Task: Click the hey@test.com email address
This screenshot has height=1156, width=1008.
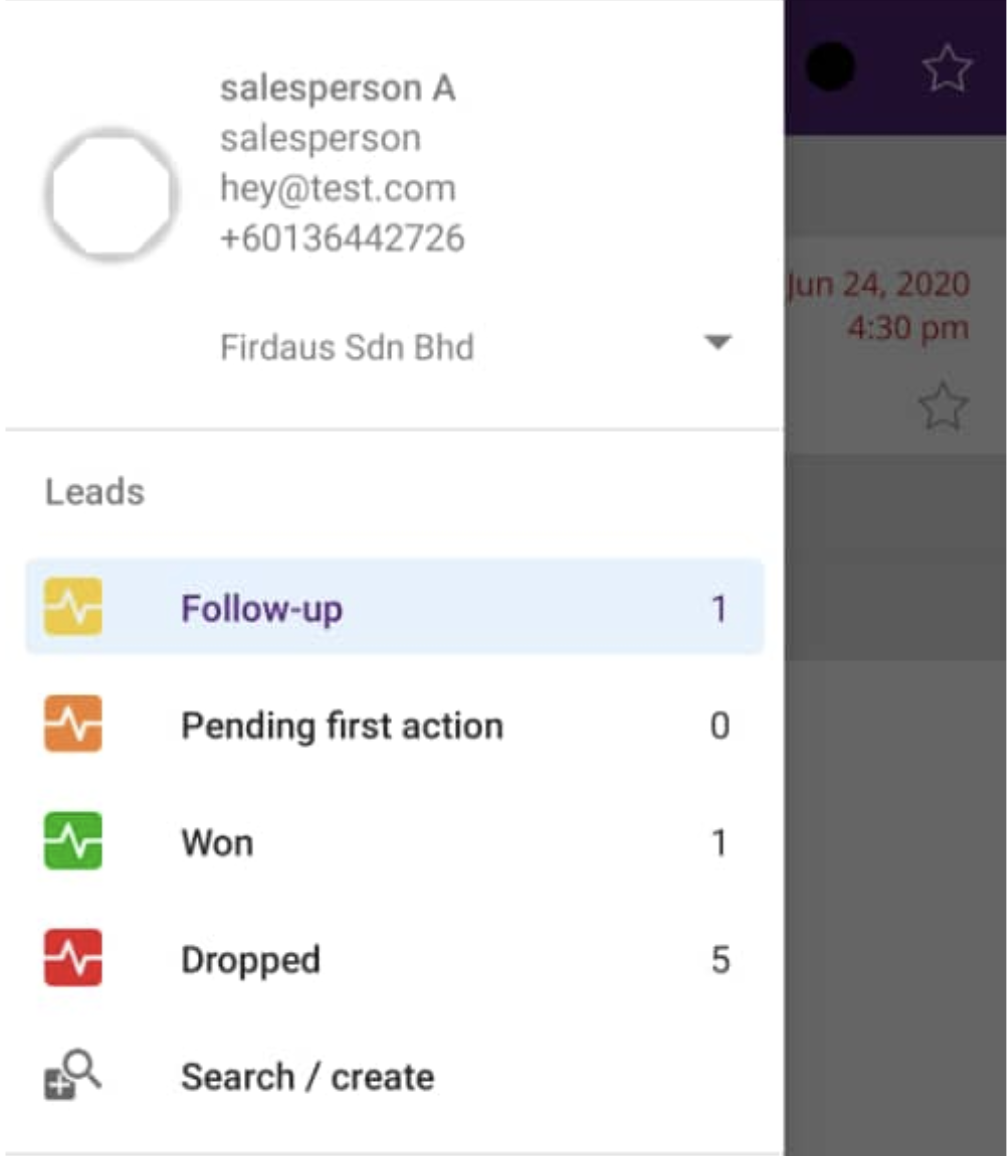Action: pos(337,188)
